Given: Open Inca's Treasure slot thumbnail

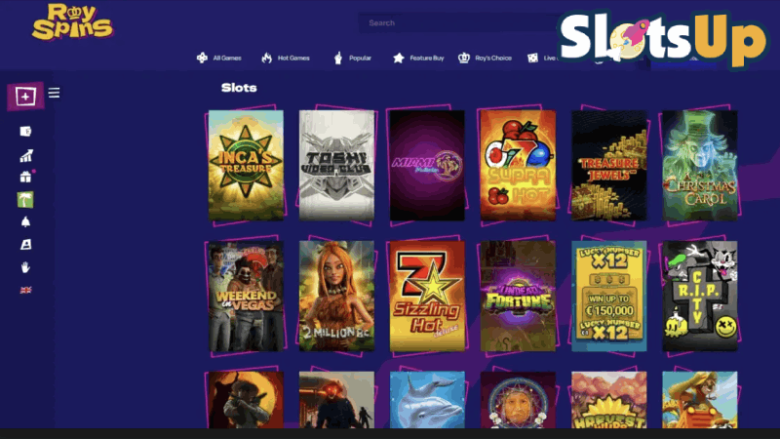Looking at the screenshot, I should (x=246, y=165).
